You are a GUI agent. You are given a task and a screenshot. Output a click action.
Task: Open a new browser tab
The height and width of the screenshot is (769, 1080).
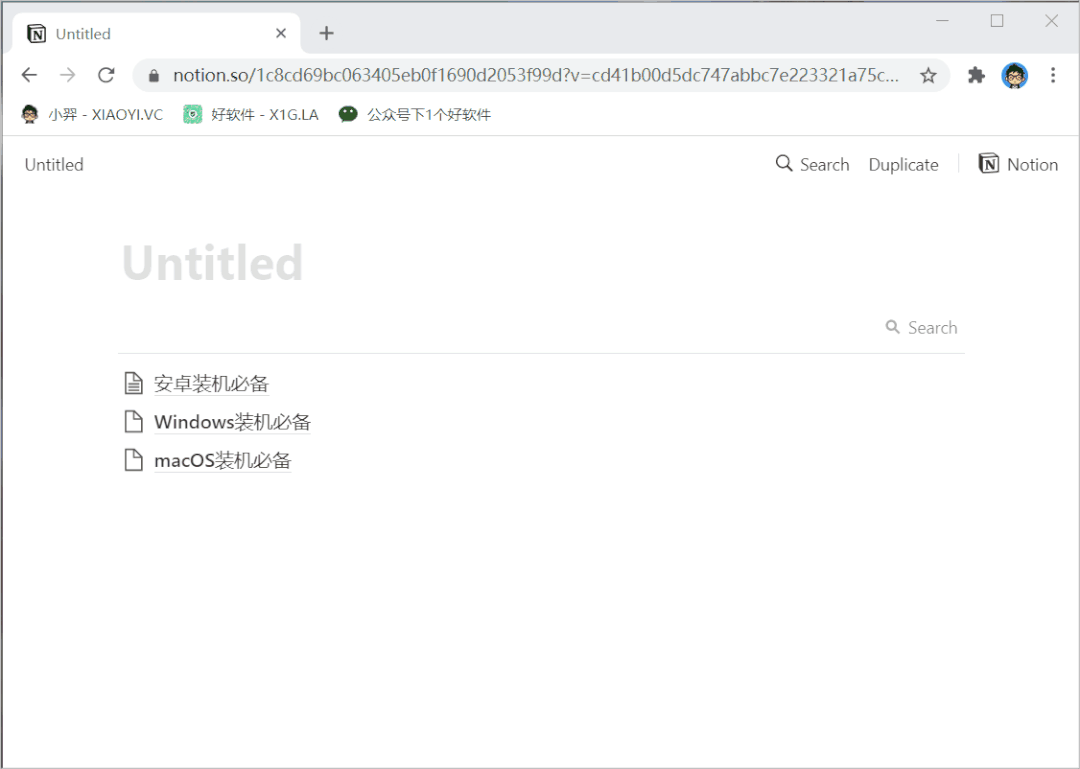(326, 33)
